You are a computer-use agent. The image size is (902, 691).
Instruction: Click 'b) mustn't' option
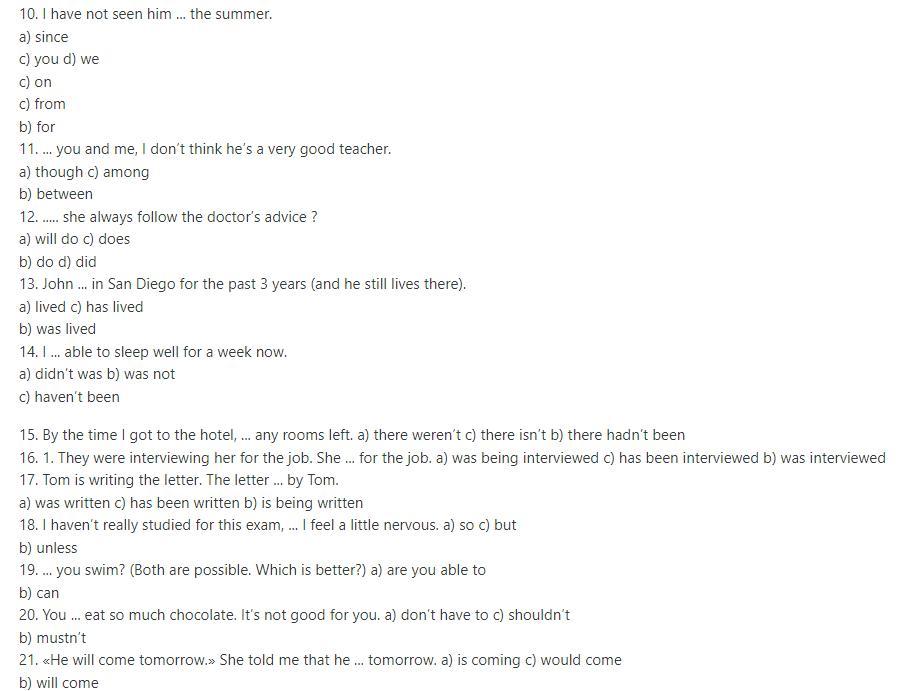click(52, 637)
